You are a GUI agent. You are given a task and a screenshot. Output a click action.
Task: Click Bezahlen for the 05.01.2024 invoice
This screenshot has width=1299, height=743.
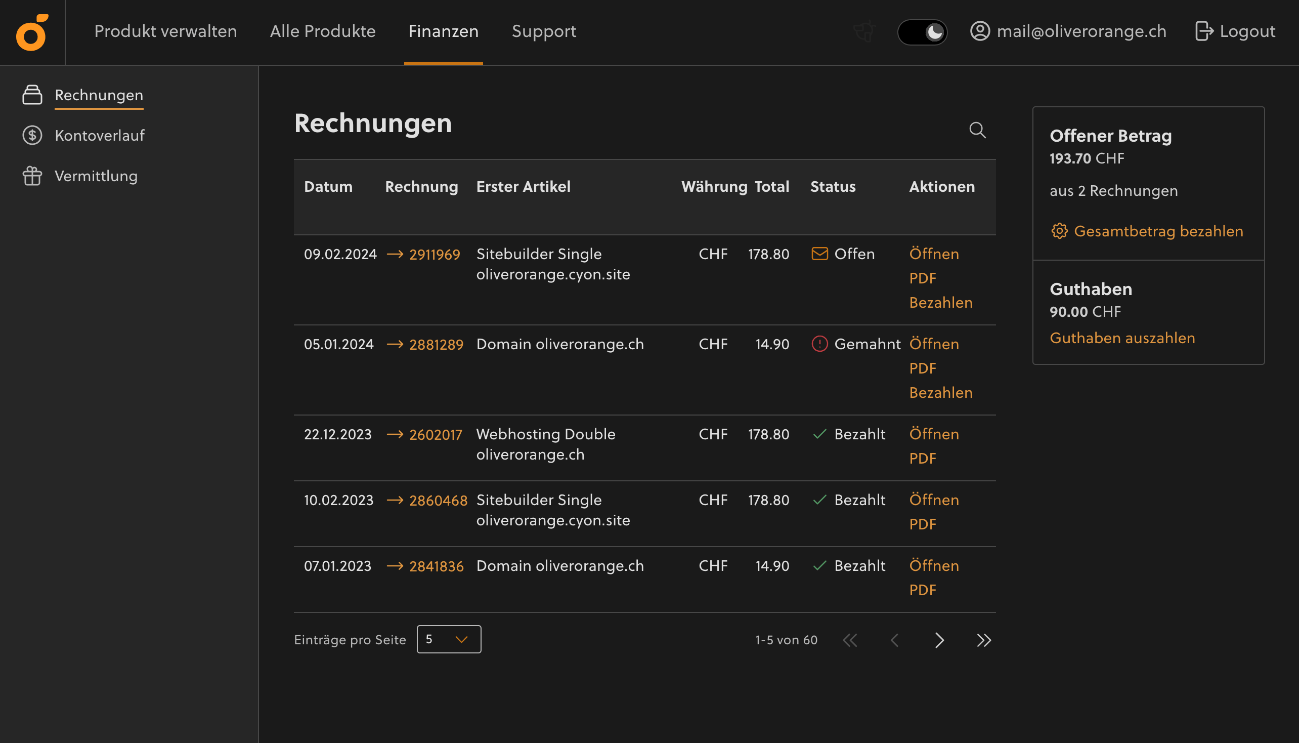pyautogui.click(x=941, y=392)
